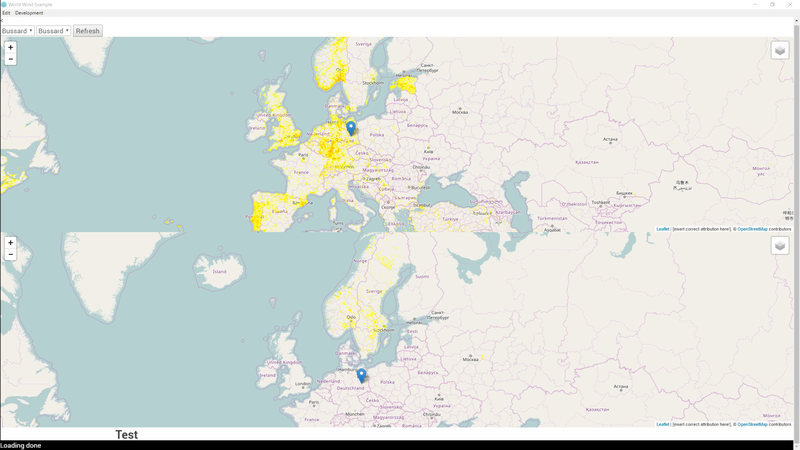
Task: Click the vertical scrollbar down arrow
Action: 796,436
